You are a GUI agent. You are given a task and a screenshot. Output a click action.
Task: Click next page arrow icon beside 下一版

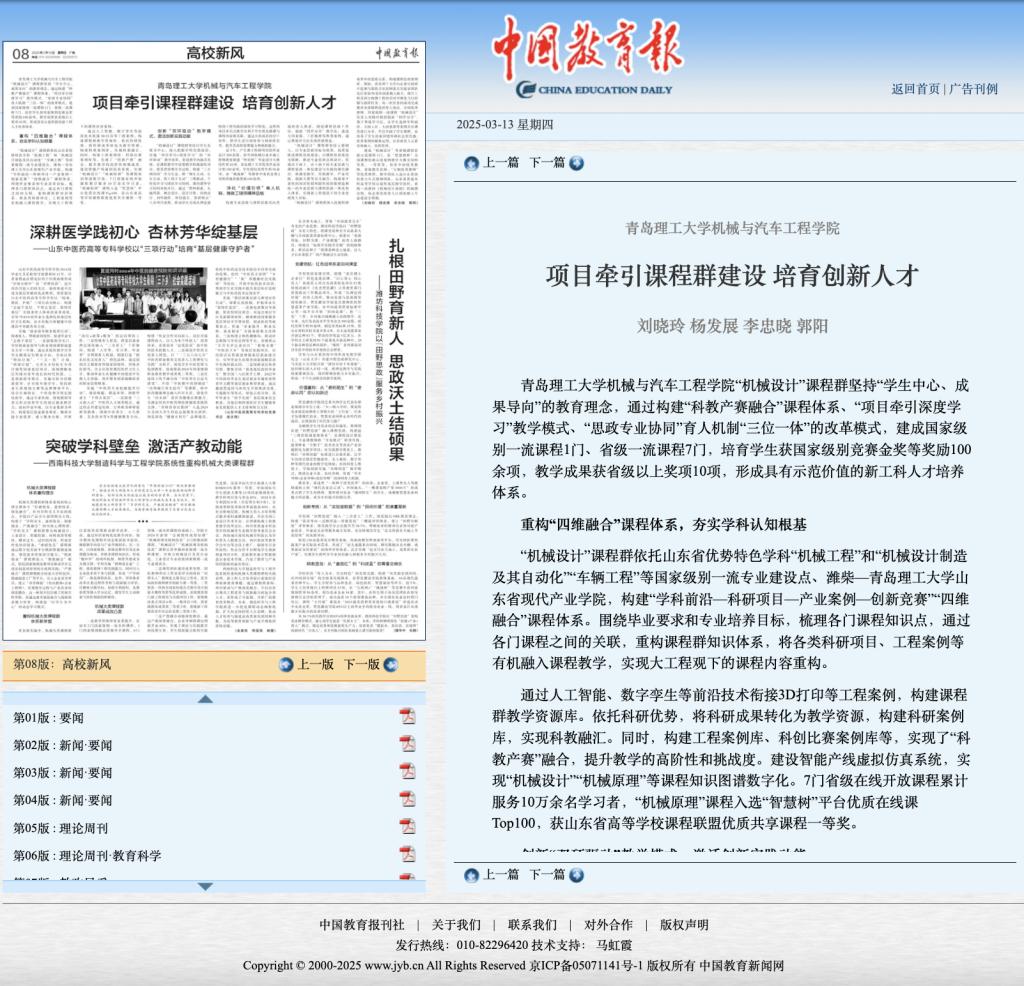coord(391,664)
